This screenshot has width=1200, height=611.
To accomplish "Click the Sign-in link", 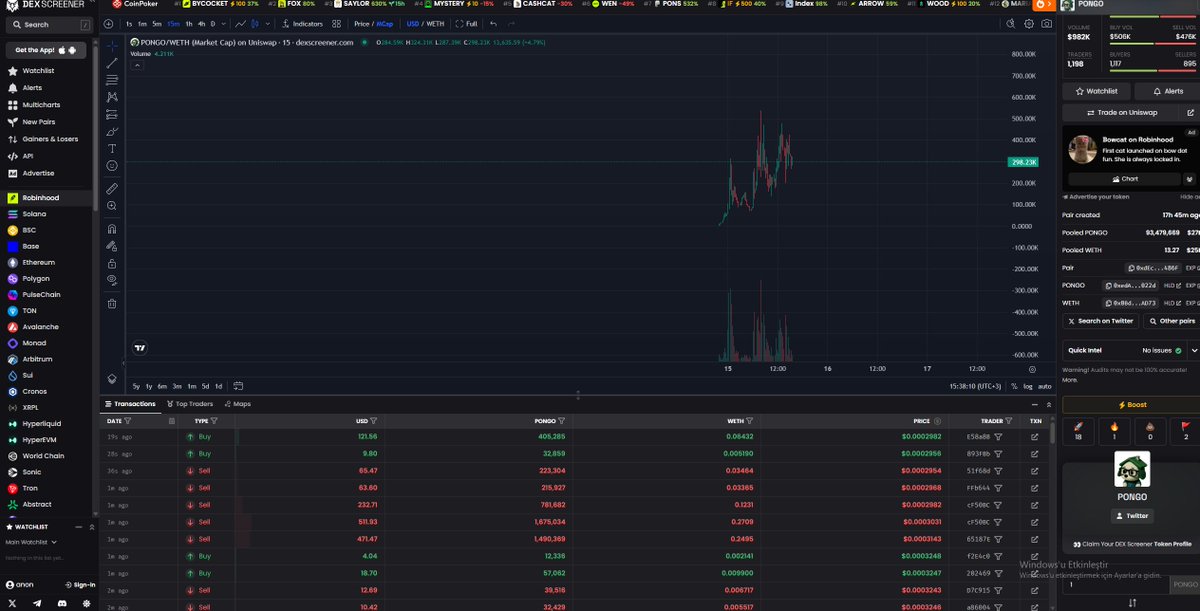I will coord(80,585).
